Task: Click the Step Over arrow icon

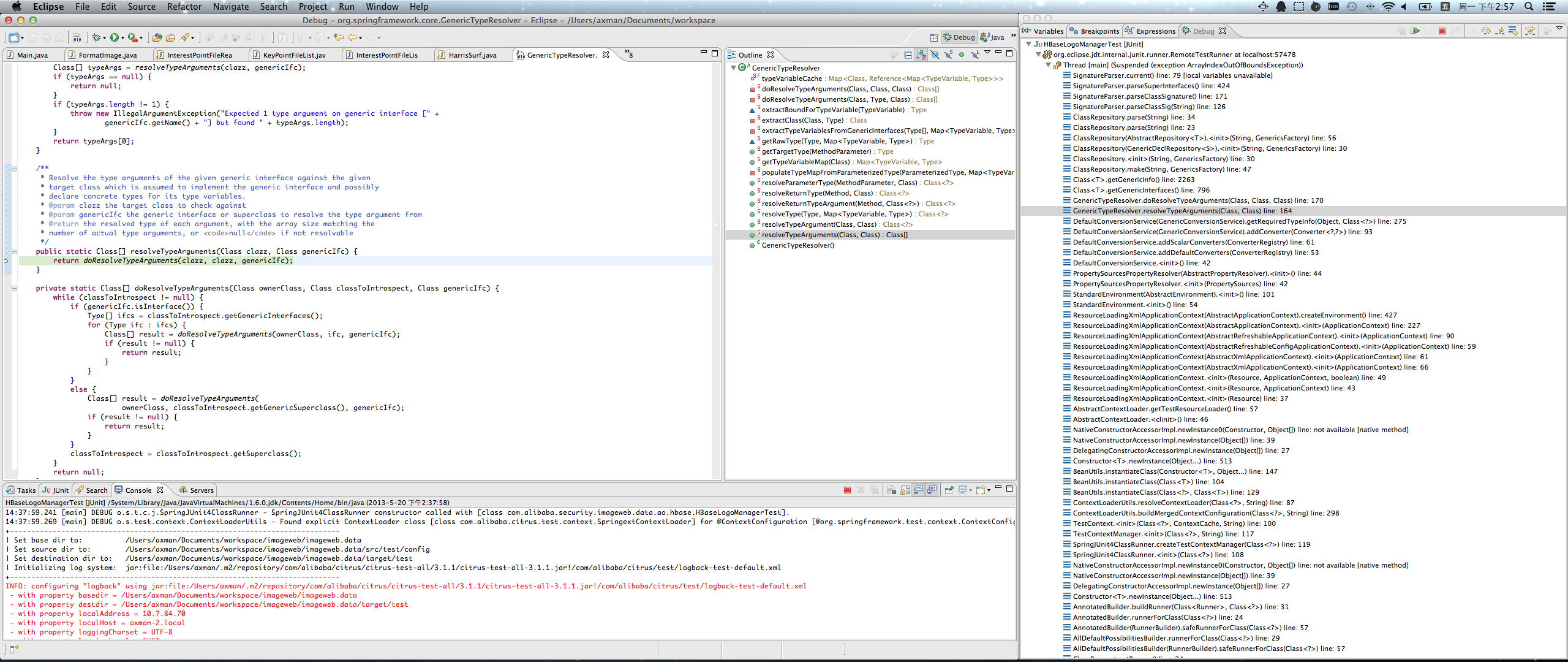Action: [x=1486, y=31]
